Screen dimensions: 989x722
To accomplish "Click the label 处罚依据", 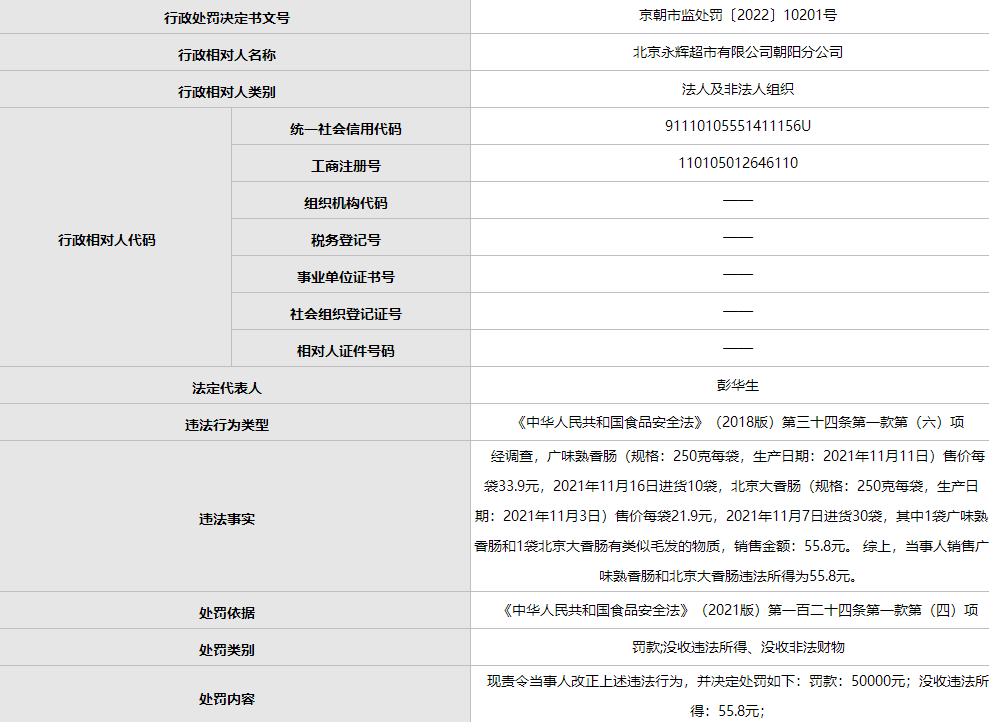I will click(x=227, y=613).
